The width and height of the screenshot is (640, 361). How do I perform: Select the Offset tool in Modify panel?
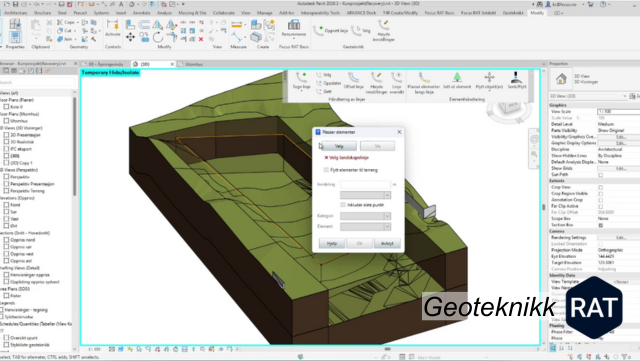144,25
